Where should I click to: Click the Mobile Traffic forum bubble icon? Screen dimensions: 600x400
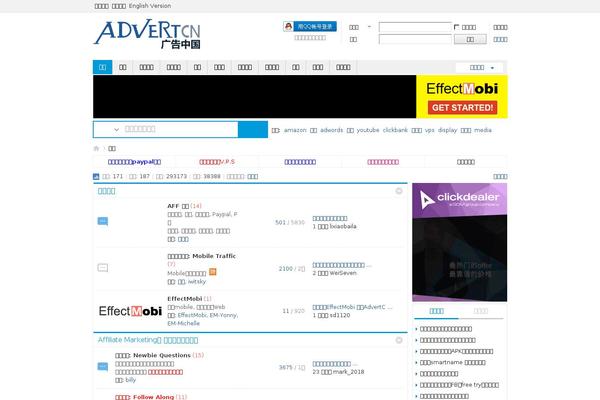coord(103,268)
